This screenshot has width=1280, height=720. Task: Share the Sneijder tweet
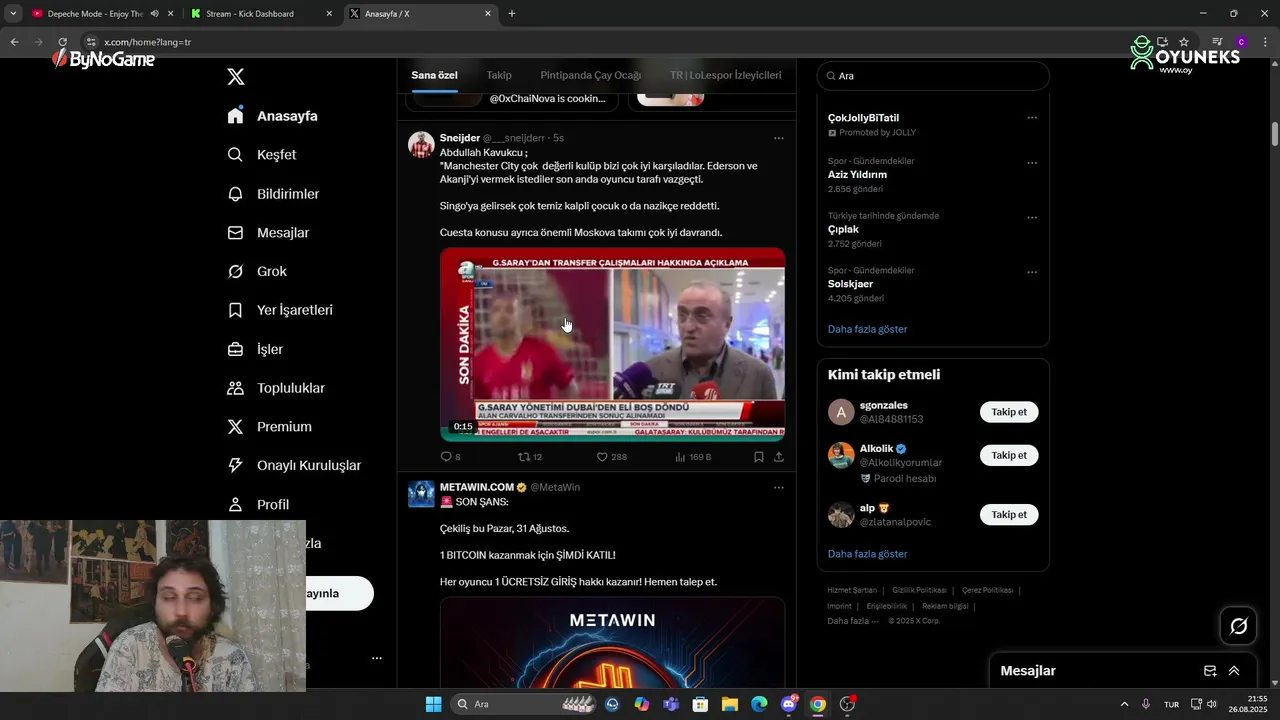pos(779,457)
